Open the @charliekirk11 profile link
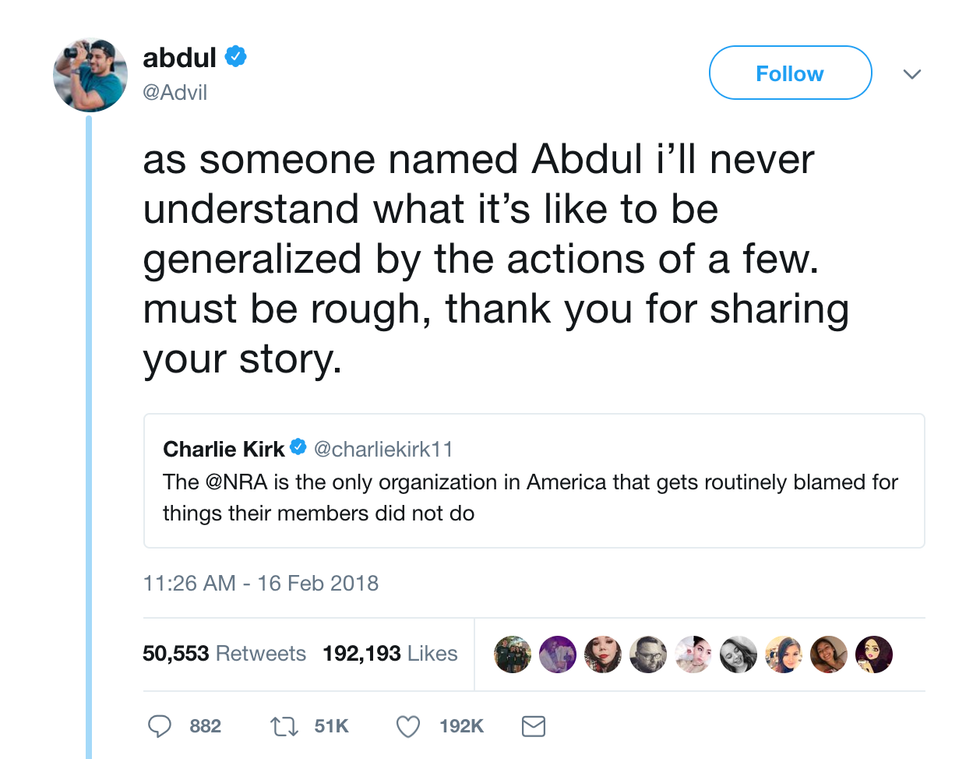The width and height of the screenshot is (980, 759). pos(384,449)
